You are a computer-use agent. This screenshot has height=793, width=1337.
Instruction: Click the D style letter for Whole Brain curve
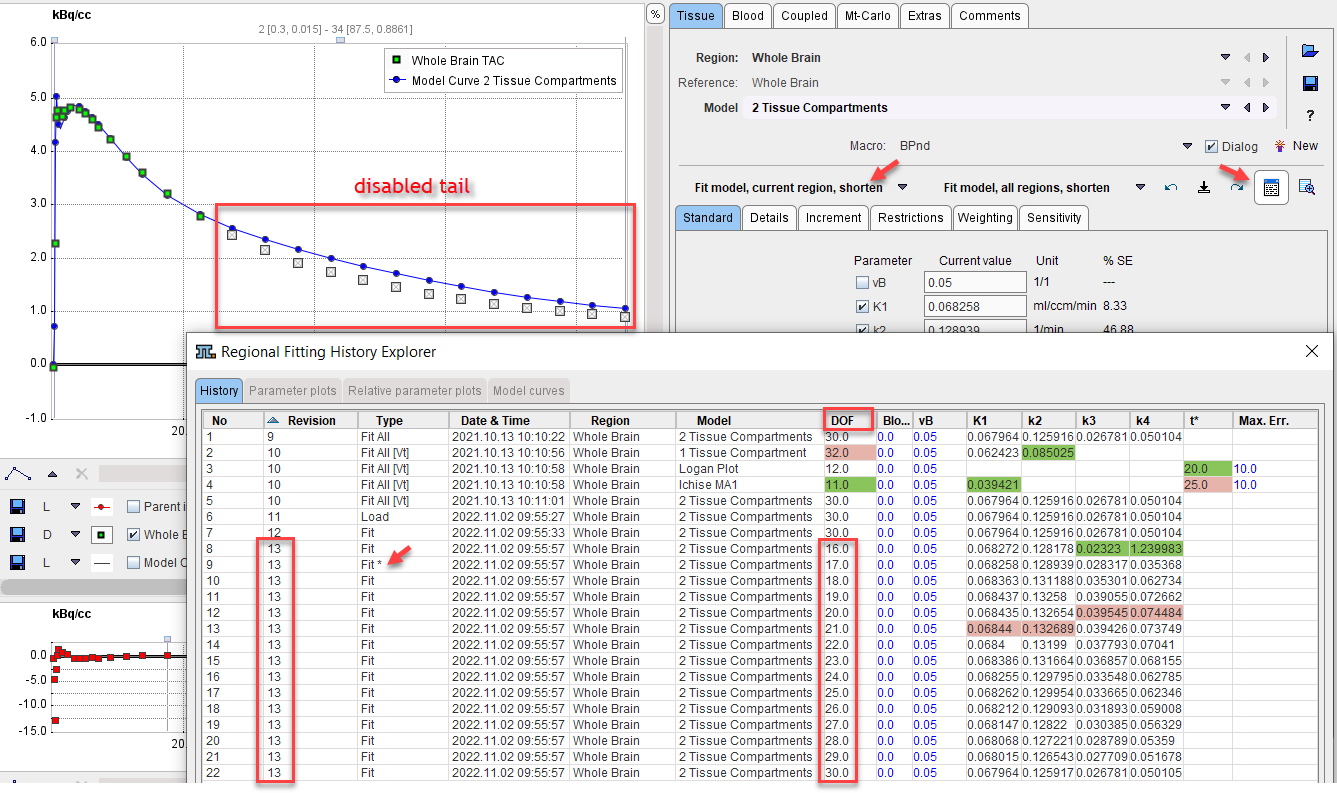point(46,535)
